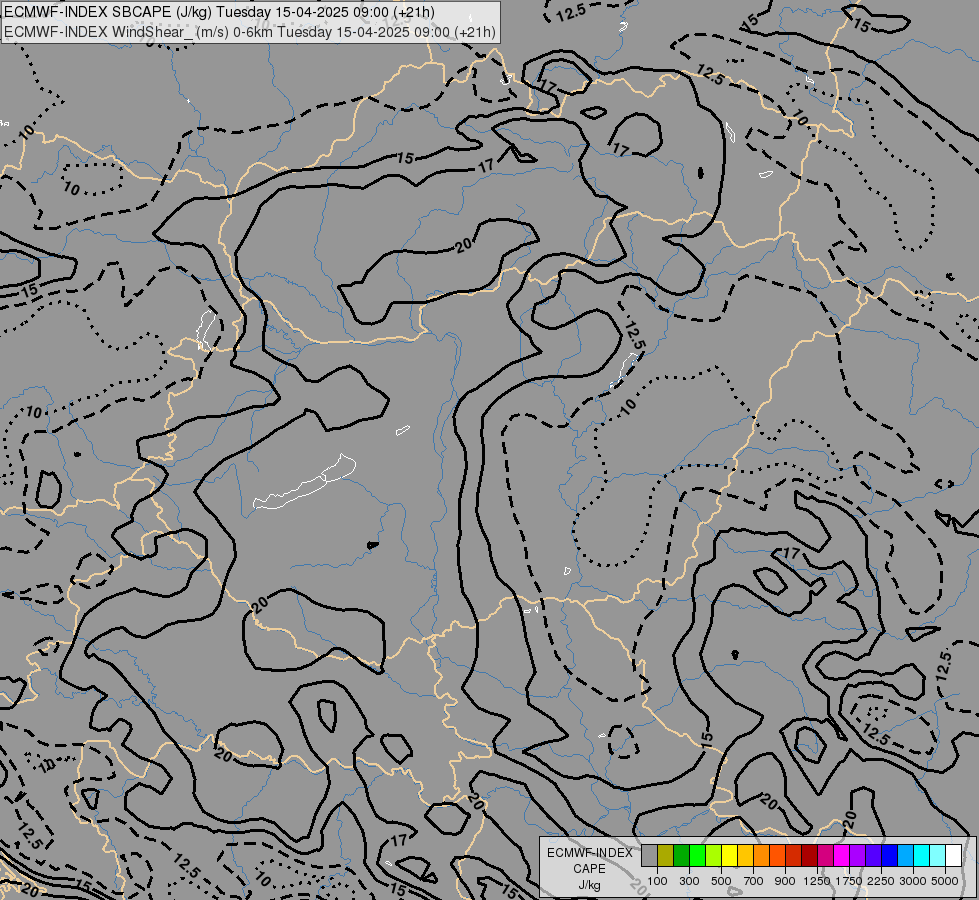The height and width of the screenshot is (900, 979).
Task: Click the orange swatch left of the 700 tick
Action: (x=761, y=855)
